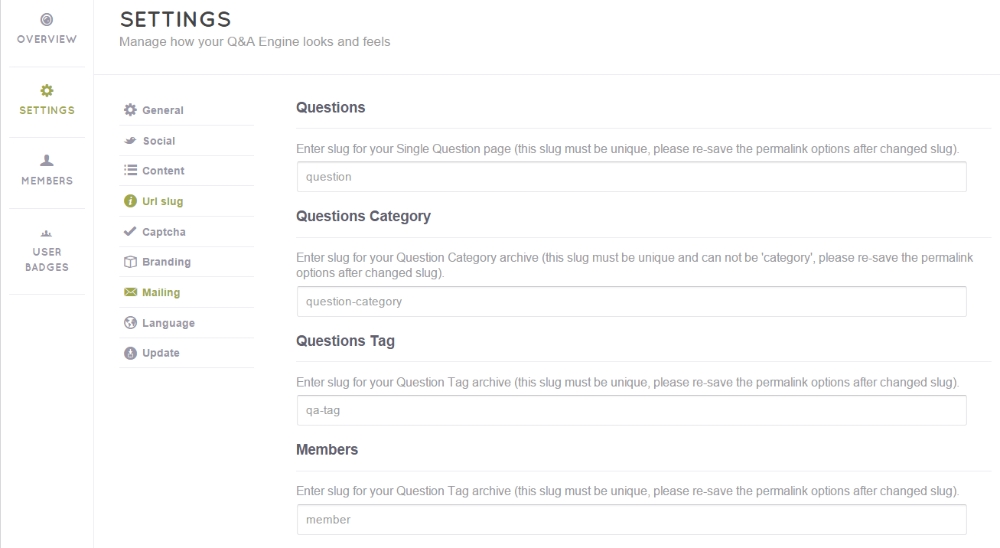Screen dimensions: 1000x548
Task: Select the qa-tag slug text field
Action: coord(631,410)
